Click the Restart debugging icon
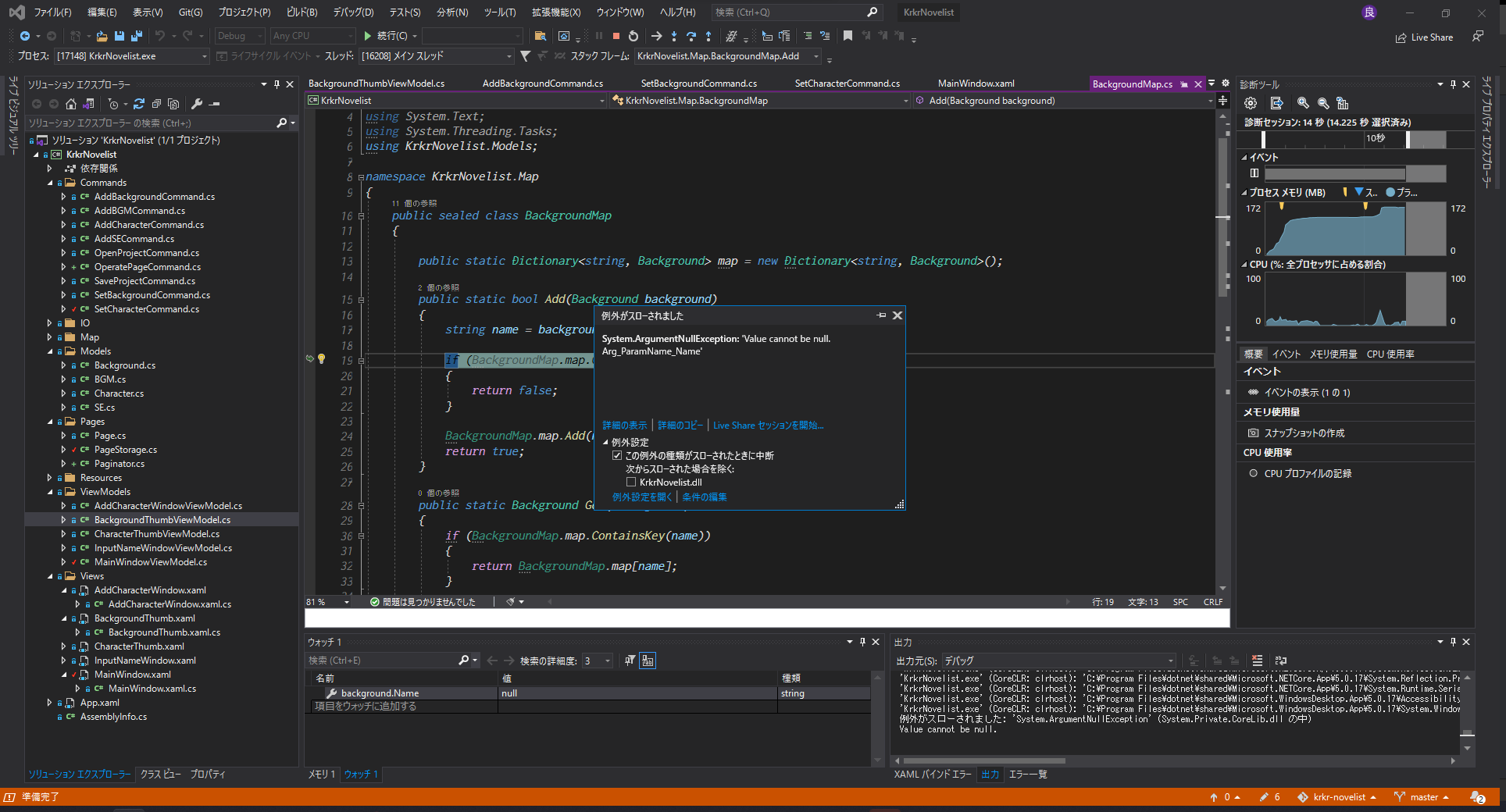Screen dimensions: 1506x812 pyautogui.click(x=633, y=36)
